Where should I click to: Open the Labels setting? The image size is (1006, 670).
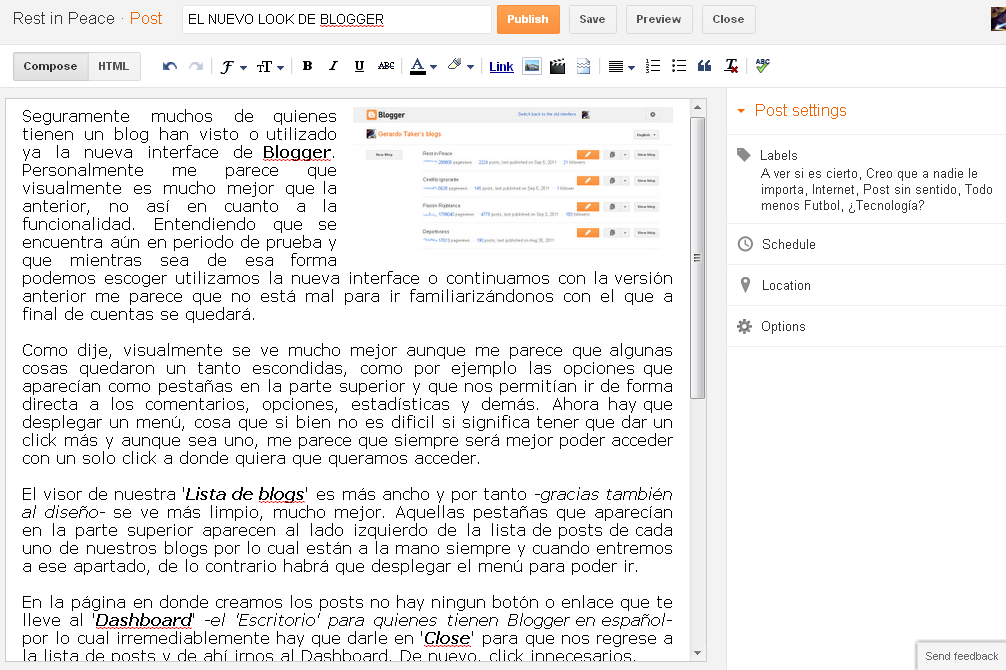pos(778,155)
